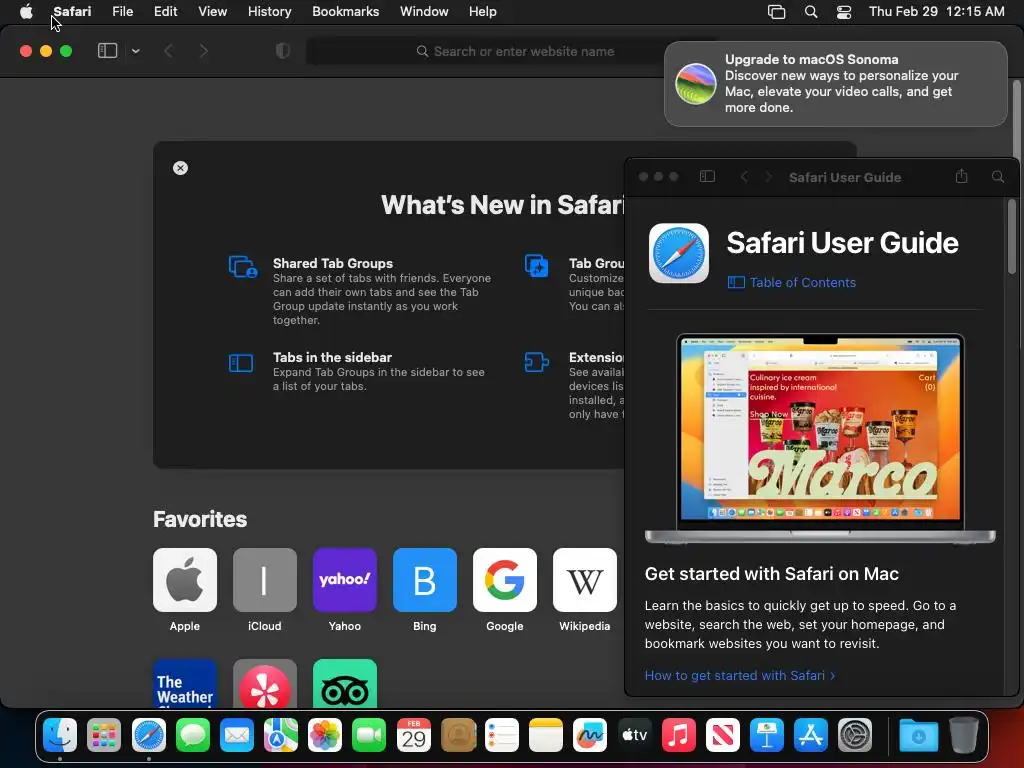Open Finder from the Dock
The image size is (1024, 768).
click(x=60, y=735)
